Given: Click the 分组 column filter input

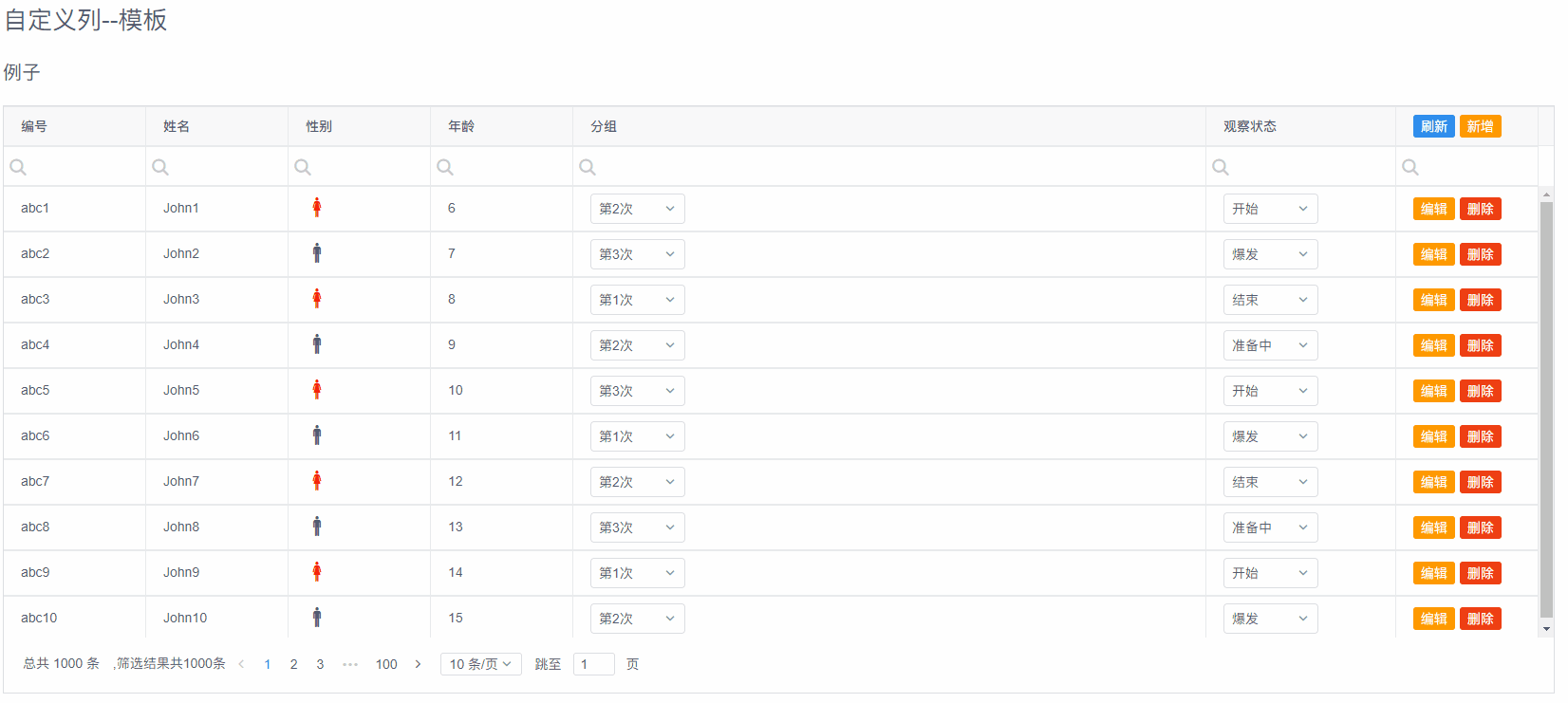Looking at the screenshot, I should pyautogui.click(x=889, y=167).
